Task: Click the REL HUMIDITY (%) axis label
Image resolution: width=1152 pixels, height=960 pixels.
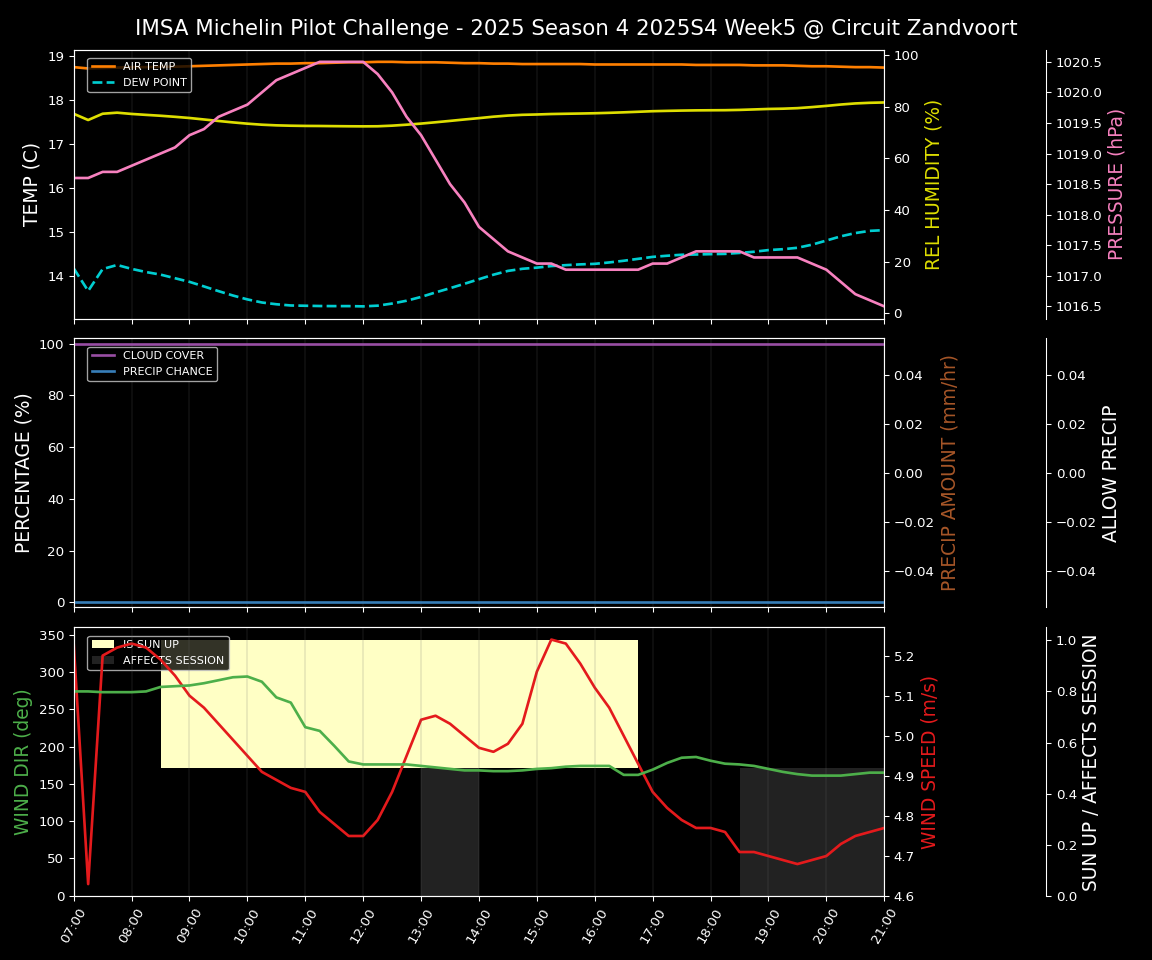Action: coord(933,184)
